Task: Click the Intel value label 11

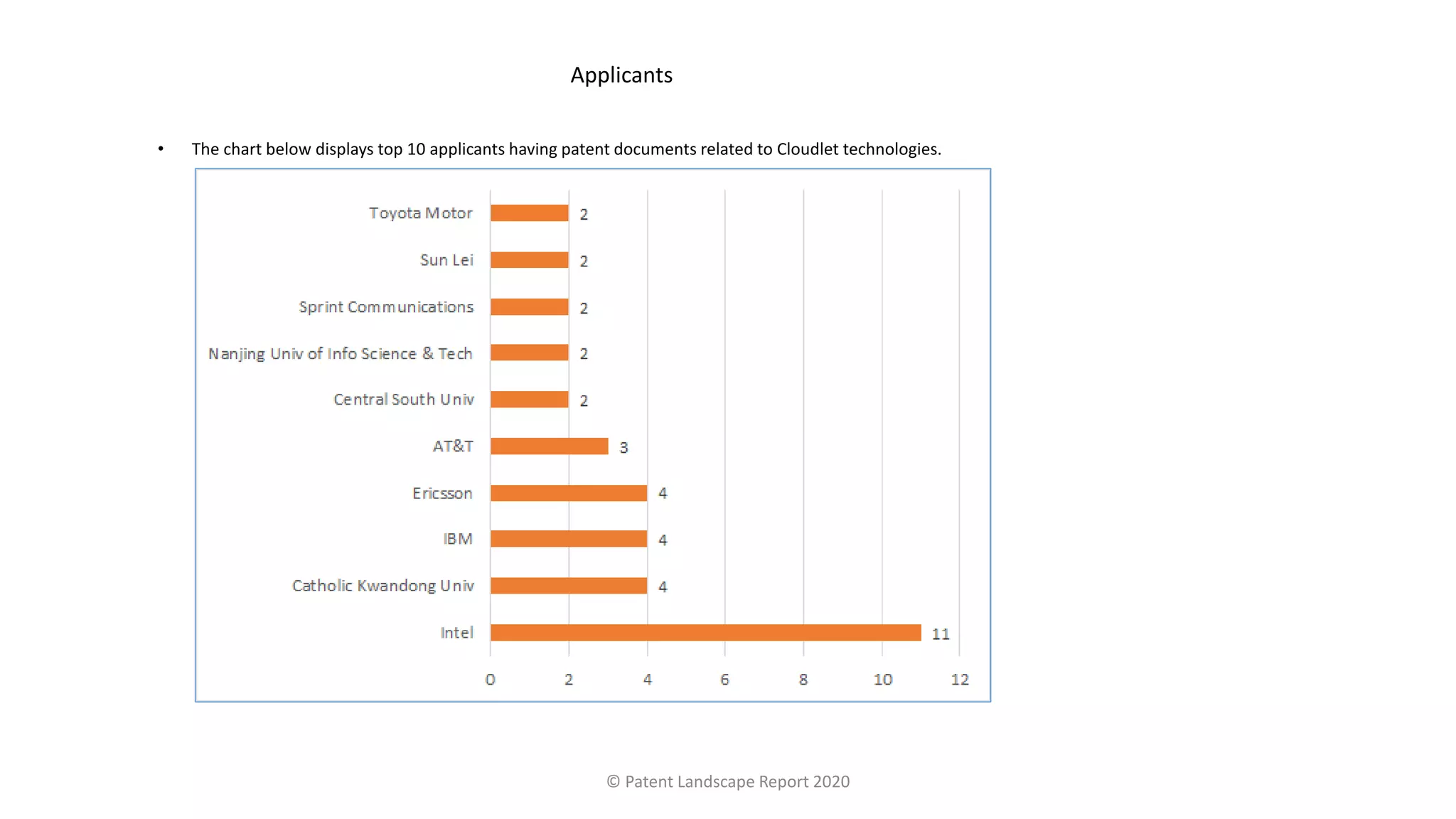Action: pos(941,634)
